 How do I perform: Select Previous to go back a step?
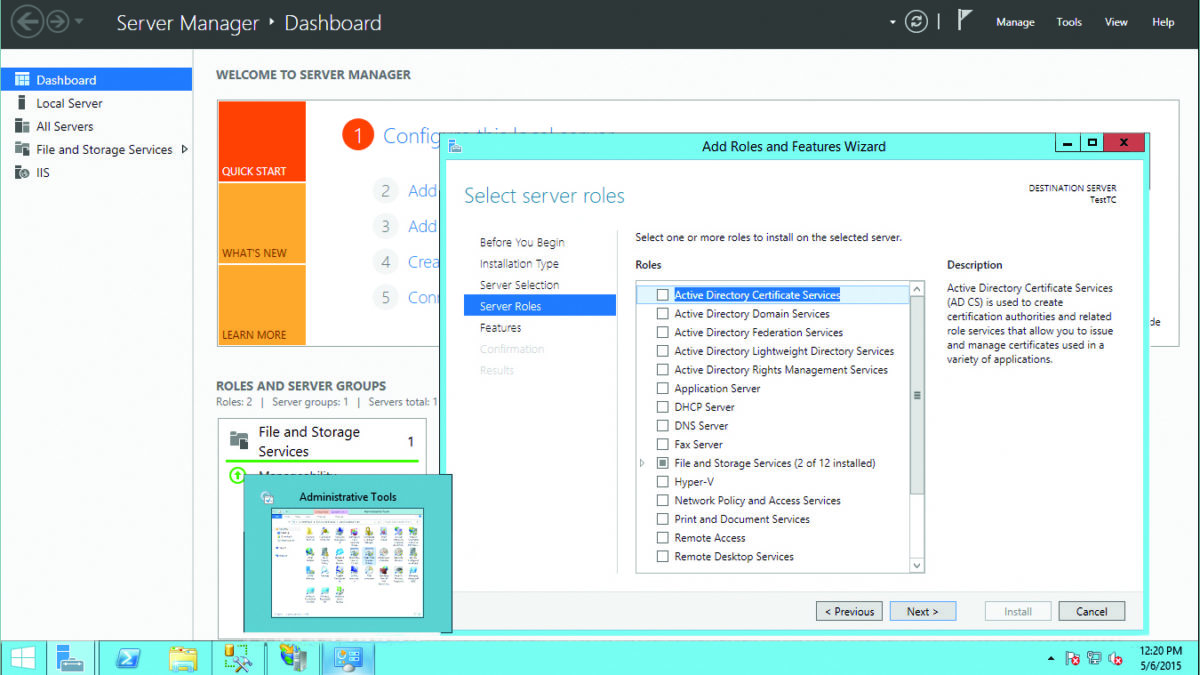[x=849, y=611]
